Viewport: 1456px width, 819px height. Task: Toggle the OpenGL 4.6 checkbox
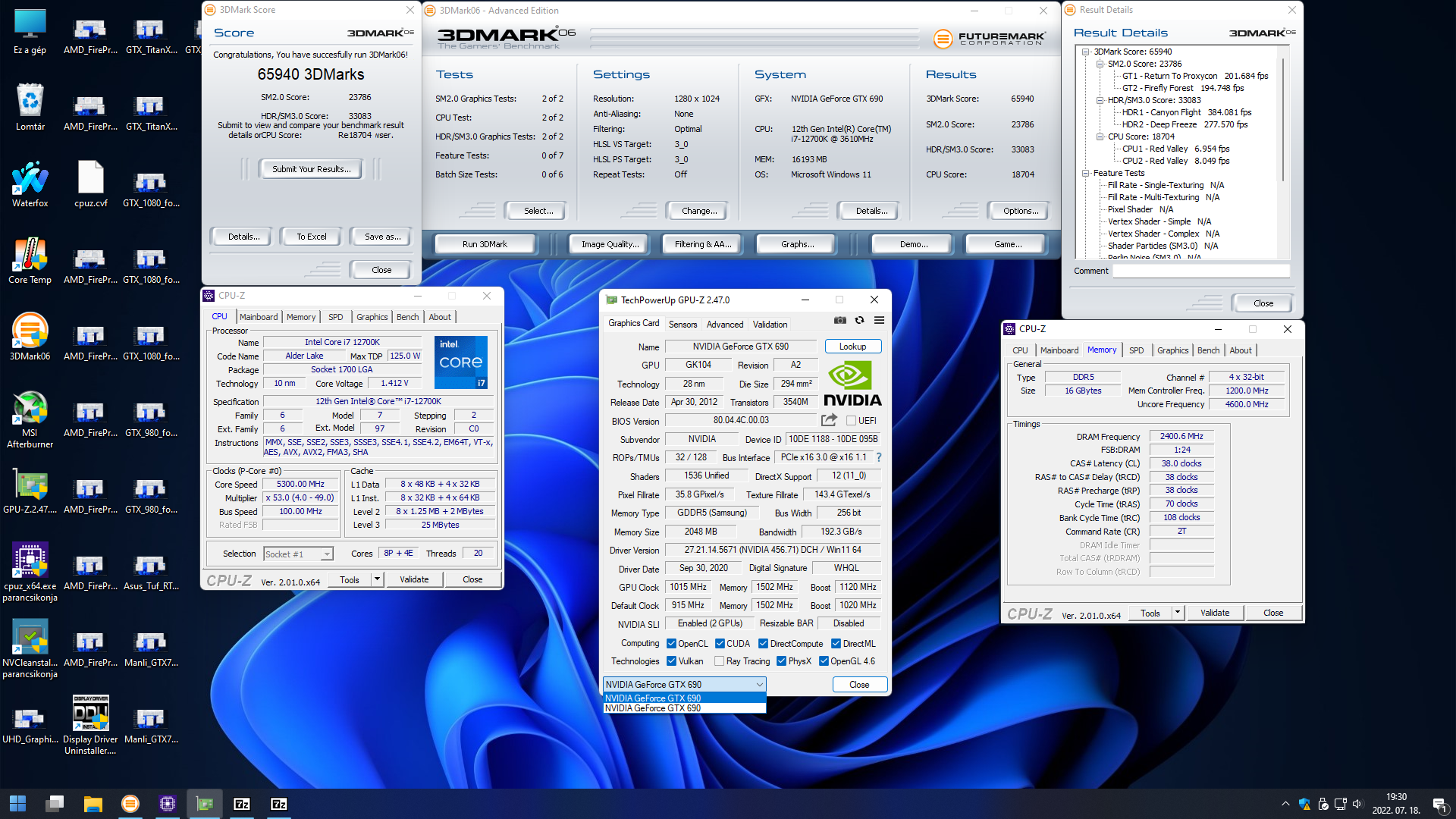click(824, 661)
